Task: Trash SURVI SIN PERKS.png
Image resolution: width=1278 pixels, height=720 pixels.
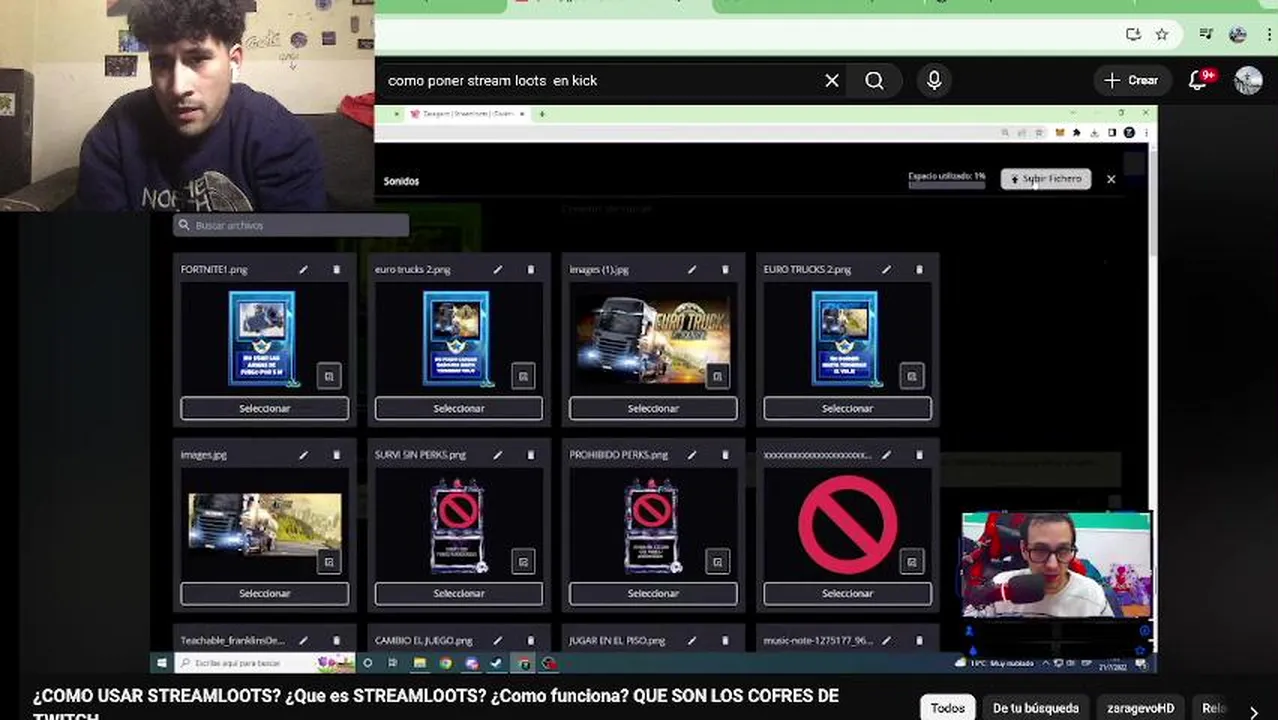Action: (530, 454)
